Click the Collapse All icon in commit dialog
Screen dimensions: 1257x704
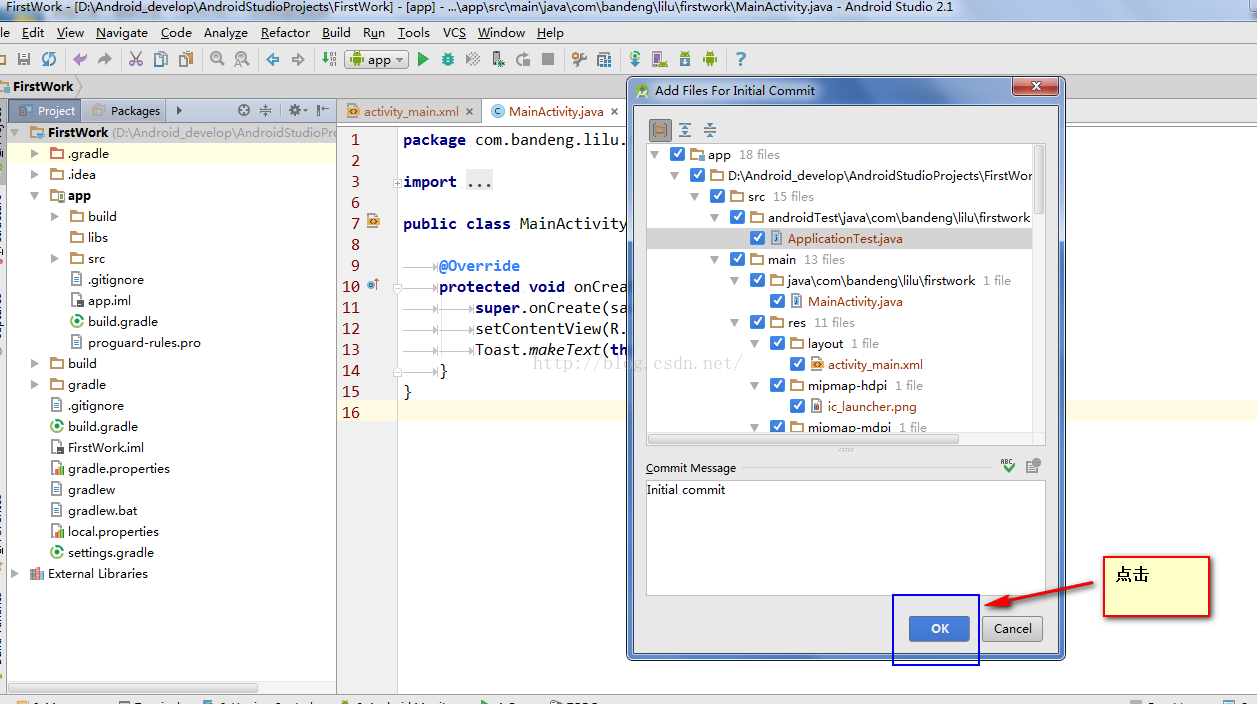coord(710,130)
